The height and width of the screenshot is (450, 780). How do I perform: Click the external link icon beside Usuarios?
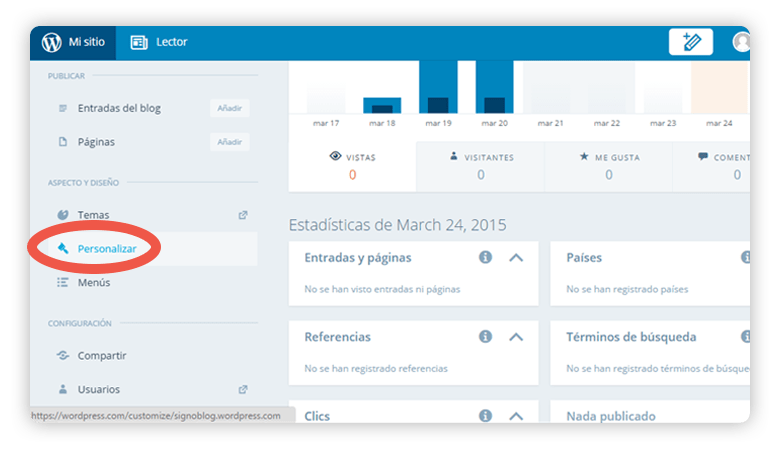[x=243, y=389]
